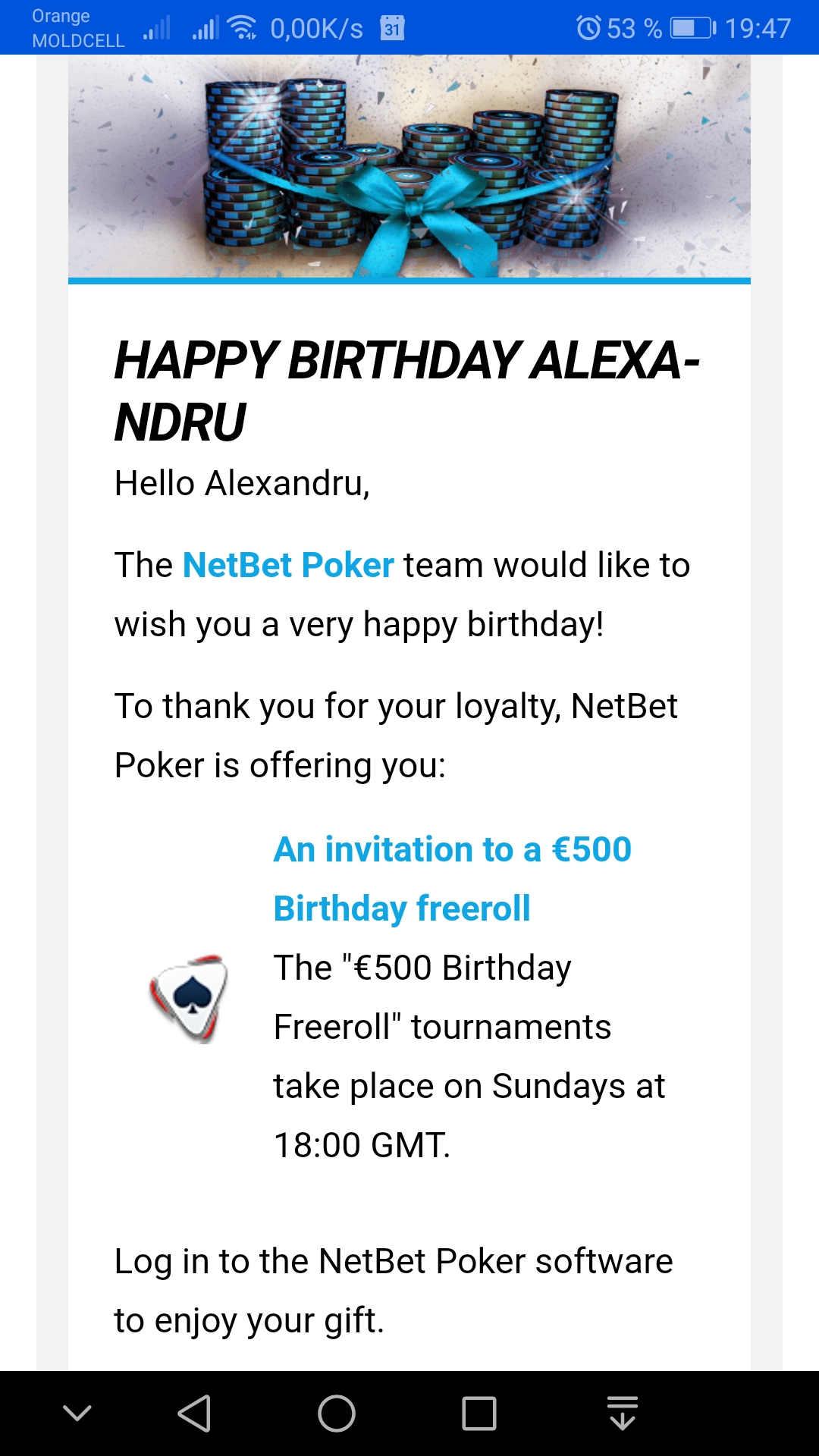This screenshot has height=1456, width=819.
Task: Hide the navigation bar with the chevron
Action: pos(77,1413)
